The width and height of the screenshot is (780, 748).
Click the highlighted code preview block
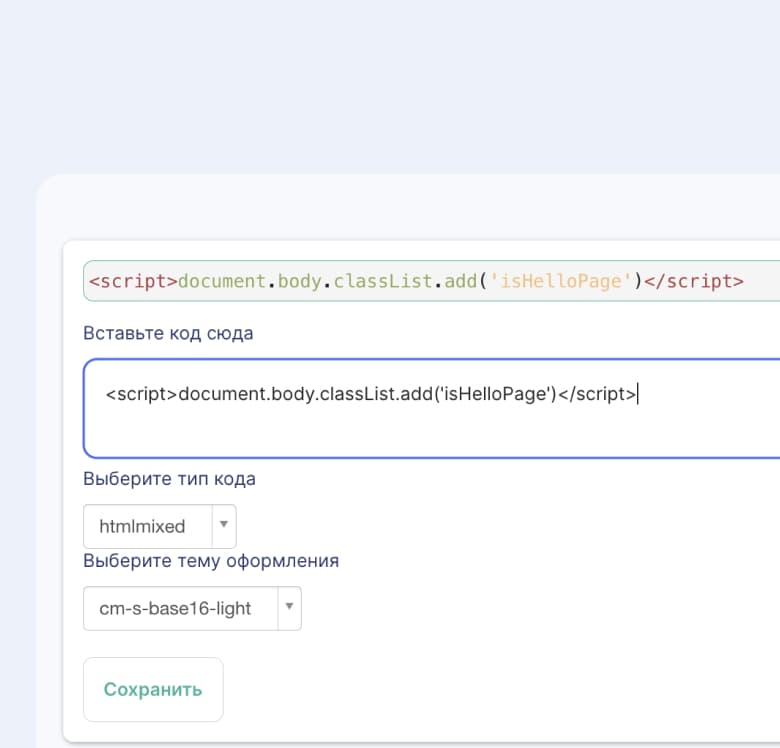[432, 281]
